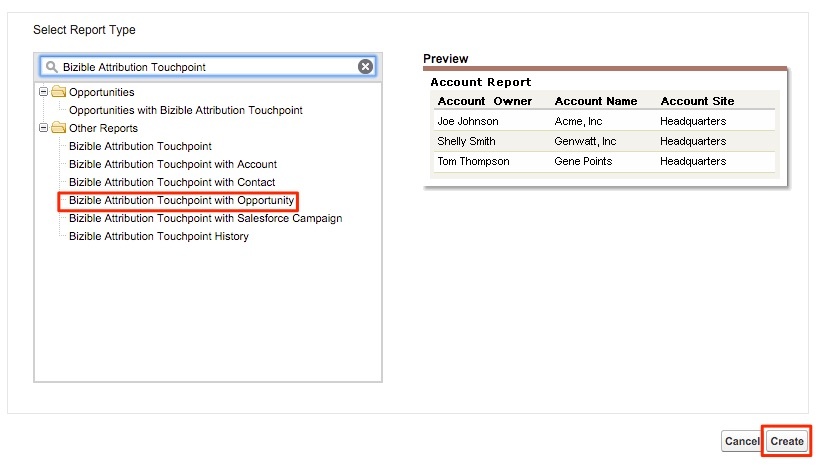Choose Bizible Attribution Touchpoint with Salesforce Campaign
The height and width of the screenshot is (471, 816).
tap(206, 218)
